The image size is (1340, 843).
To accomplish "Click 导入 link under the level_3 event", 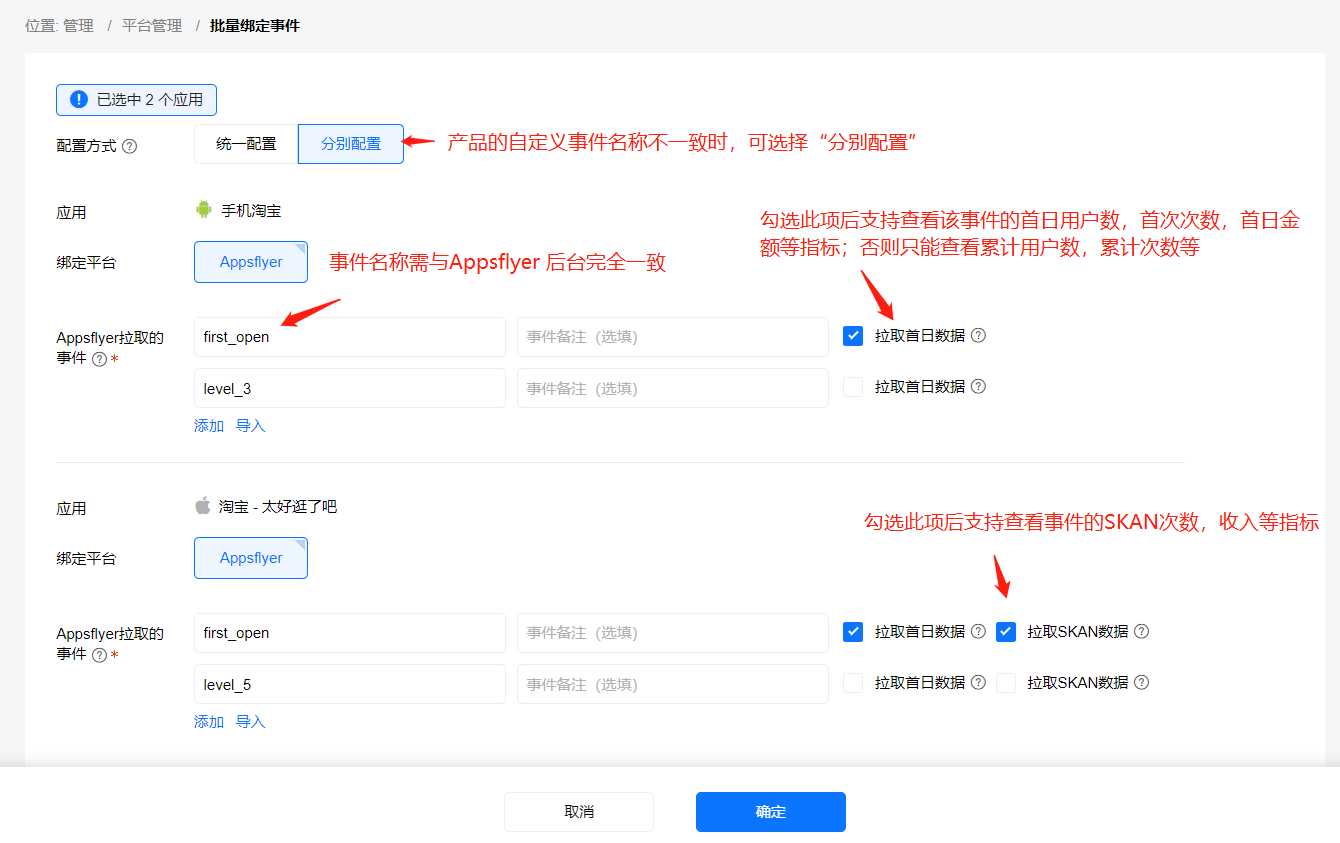I will coord(251,426).
